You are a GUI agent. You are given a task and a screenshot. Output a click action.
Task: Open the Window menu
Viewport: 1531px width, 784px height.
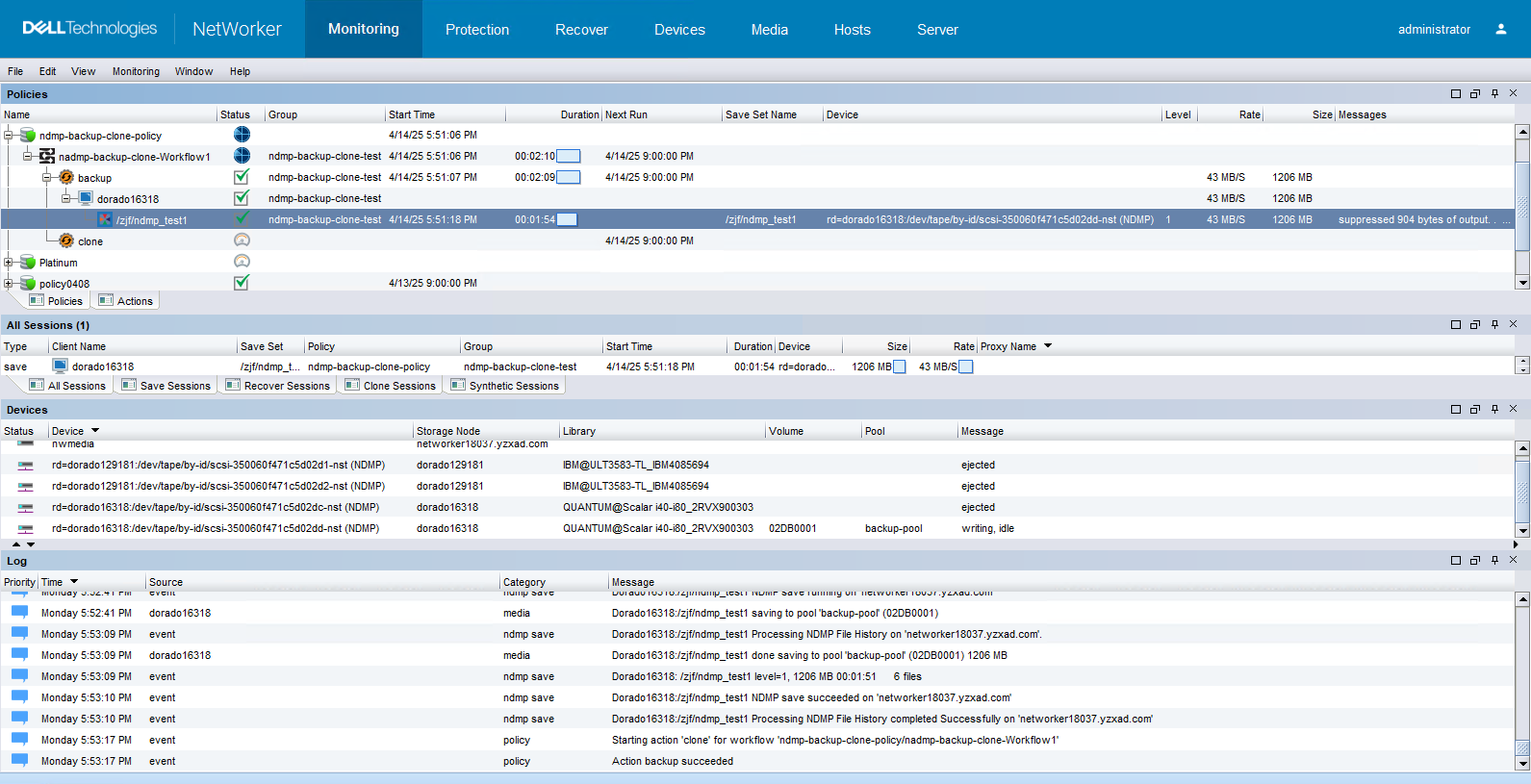[193, 71]
